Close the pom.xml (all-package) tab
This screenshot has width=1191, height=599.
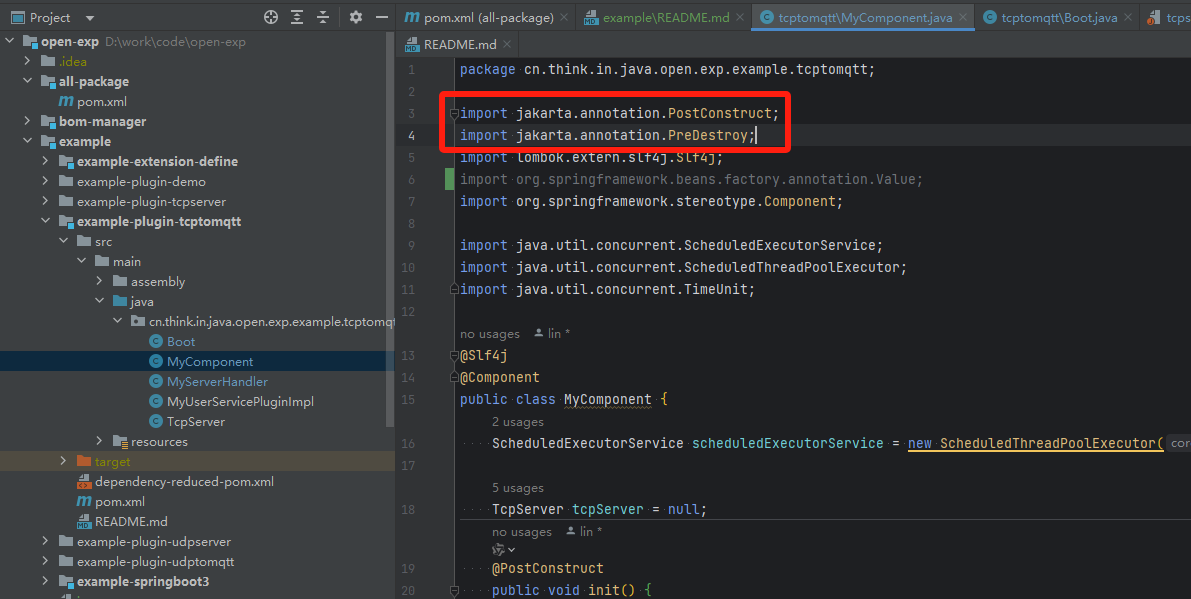(x=564, y=17)
